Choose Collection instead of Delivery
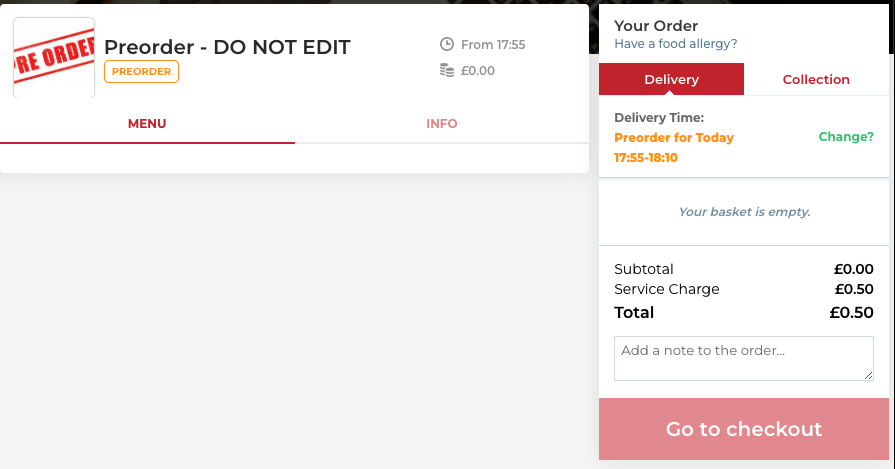Viewport: 895px width, 469px height. click(816, 79)
